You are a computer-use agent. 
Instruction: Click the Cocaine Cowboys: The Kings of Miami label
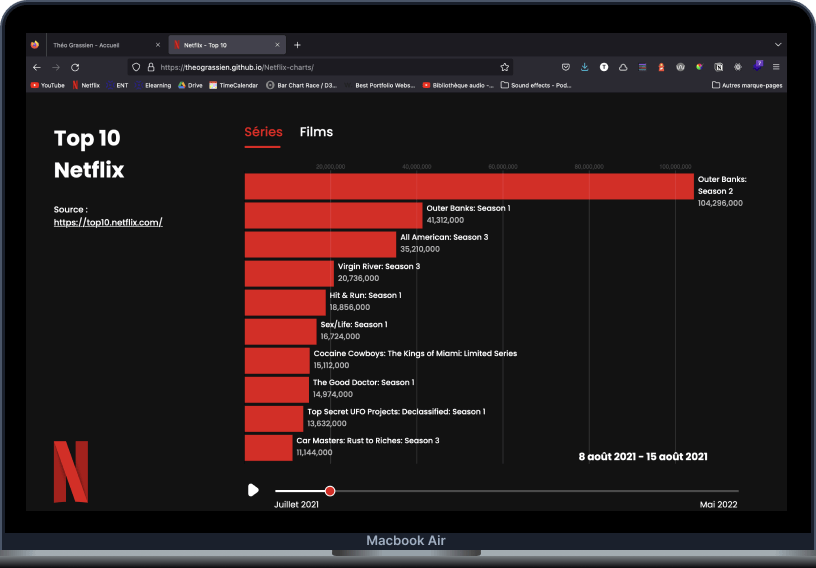pos(415,354)
